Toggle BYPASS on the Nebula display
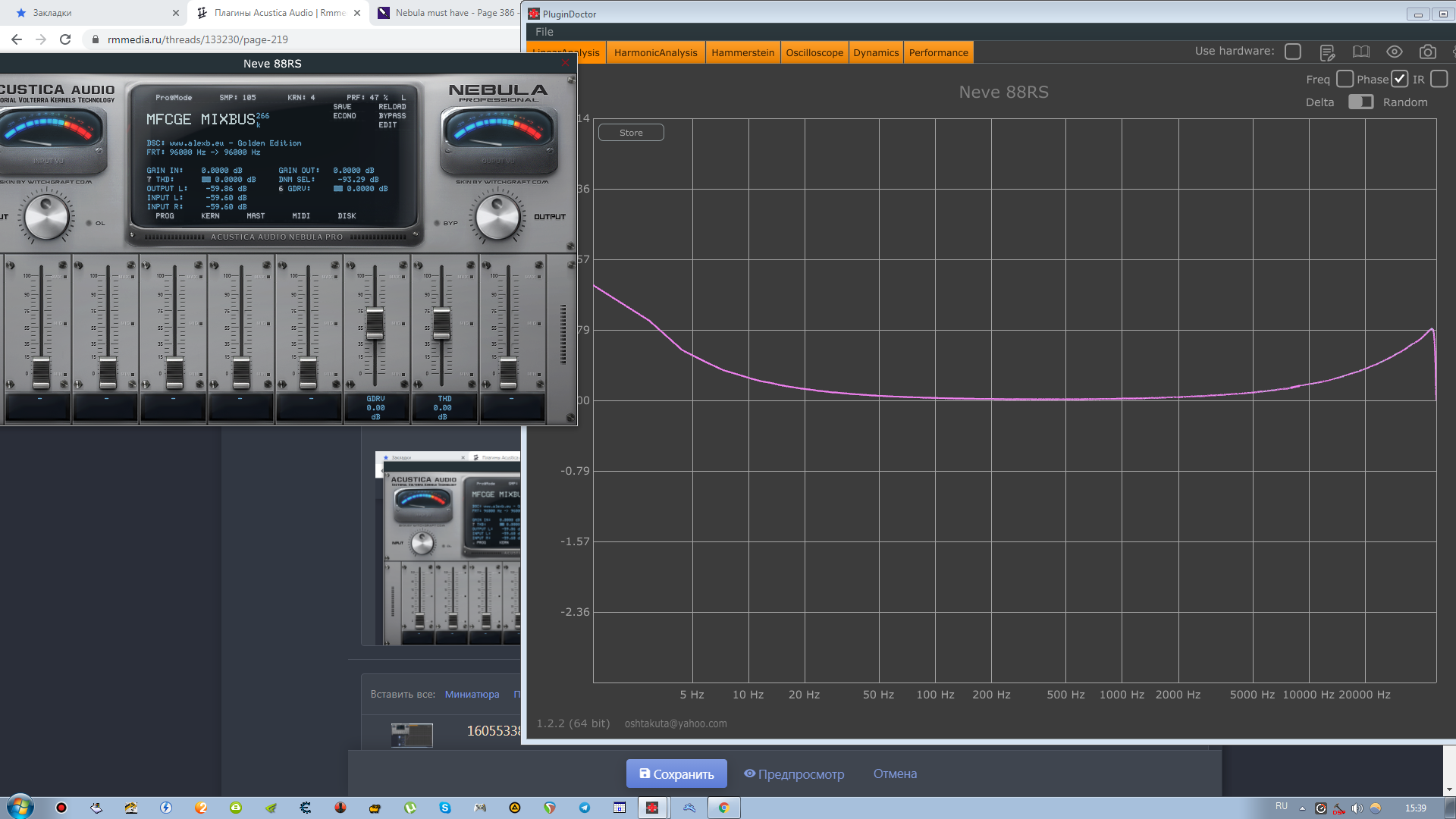 pyautogui.click(x=392, y=116)
